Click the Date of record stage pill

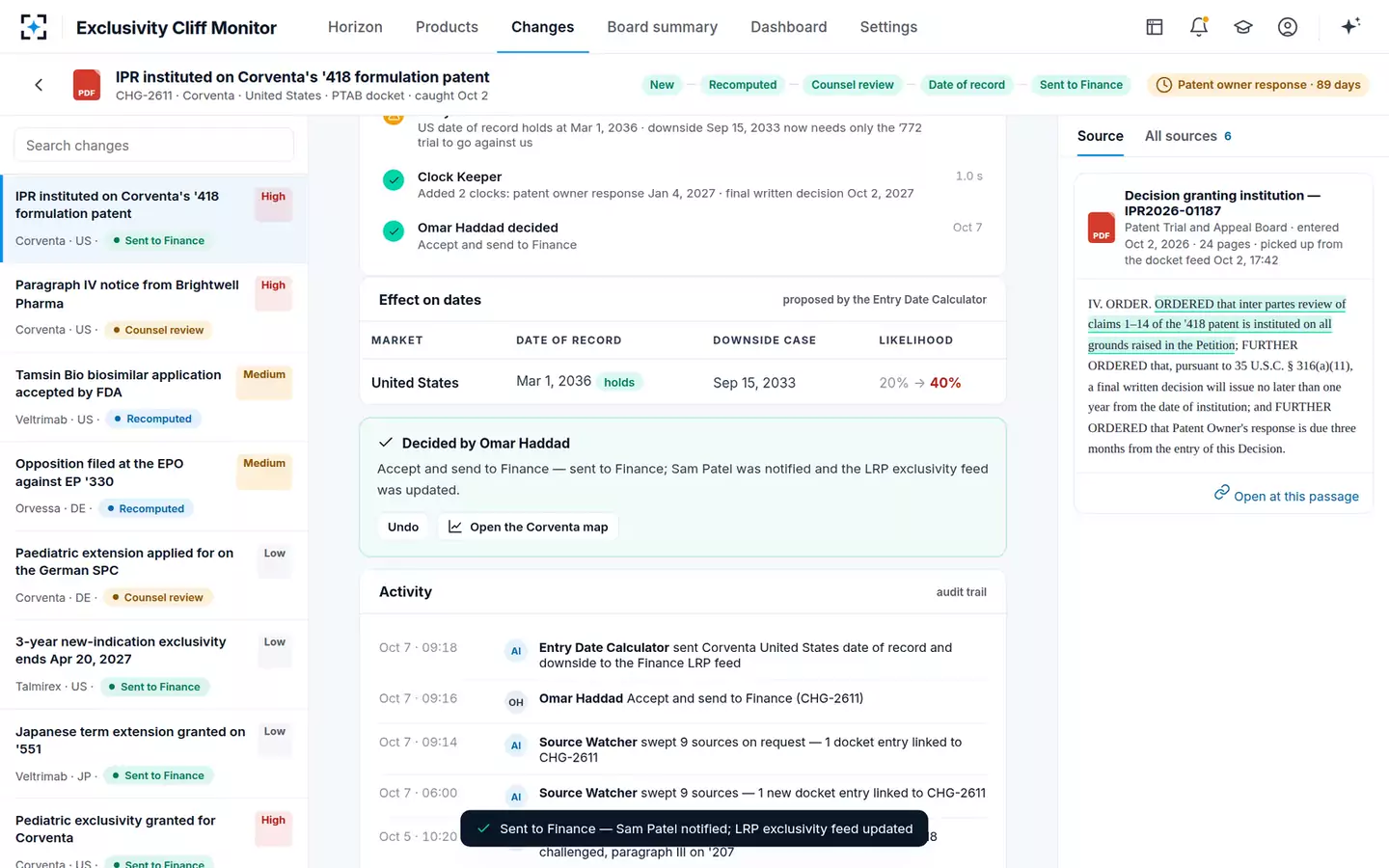[x=967, y=85]
